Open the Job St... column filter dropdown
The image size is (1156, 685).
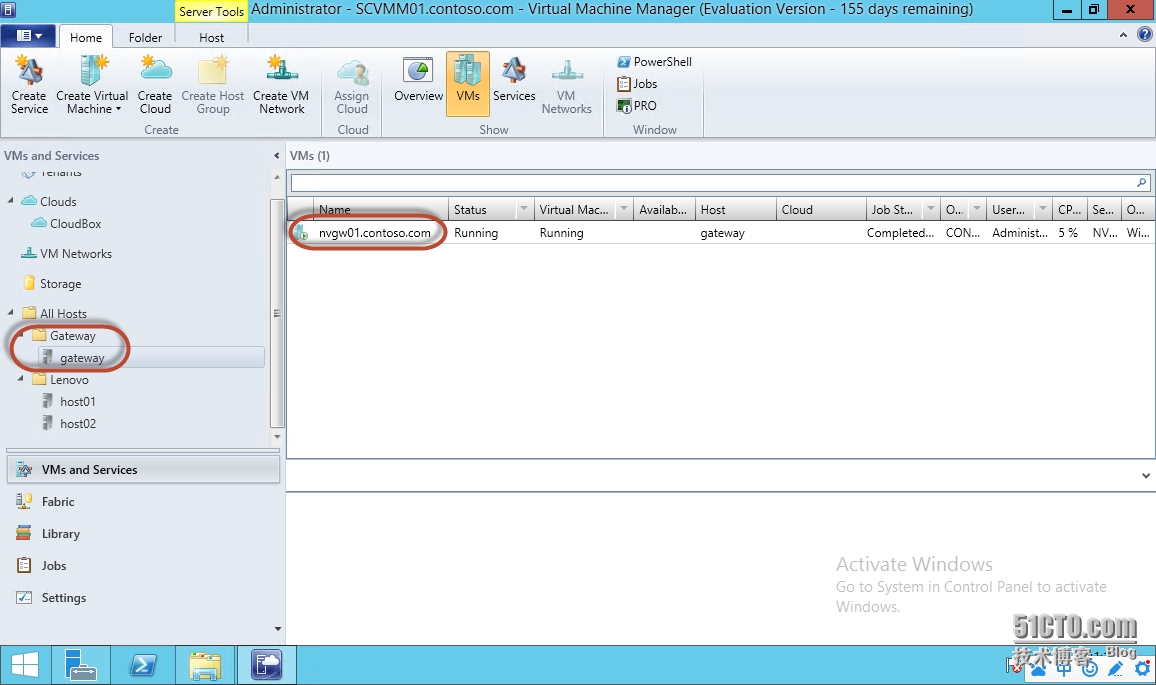(930, 209)
